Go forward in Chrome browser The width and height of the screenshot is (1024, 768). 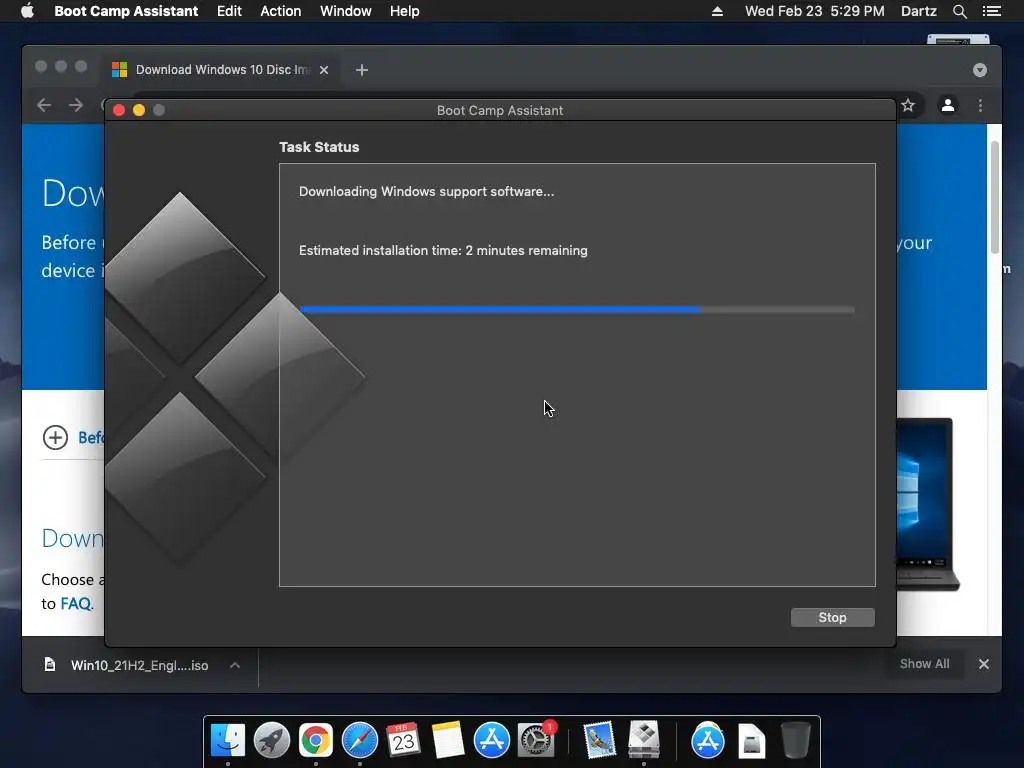click(x=76, y=105)
